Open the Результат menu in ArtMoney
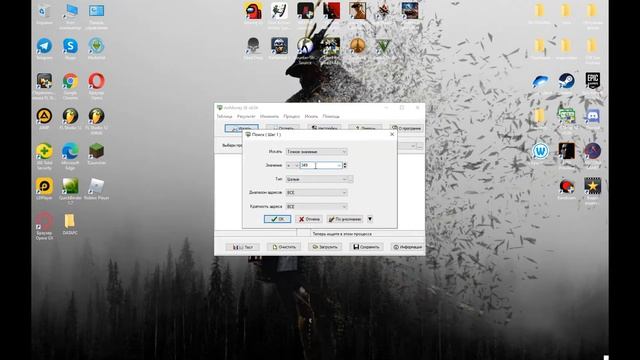The image size is (640, 360). 246,116
